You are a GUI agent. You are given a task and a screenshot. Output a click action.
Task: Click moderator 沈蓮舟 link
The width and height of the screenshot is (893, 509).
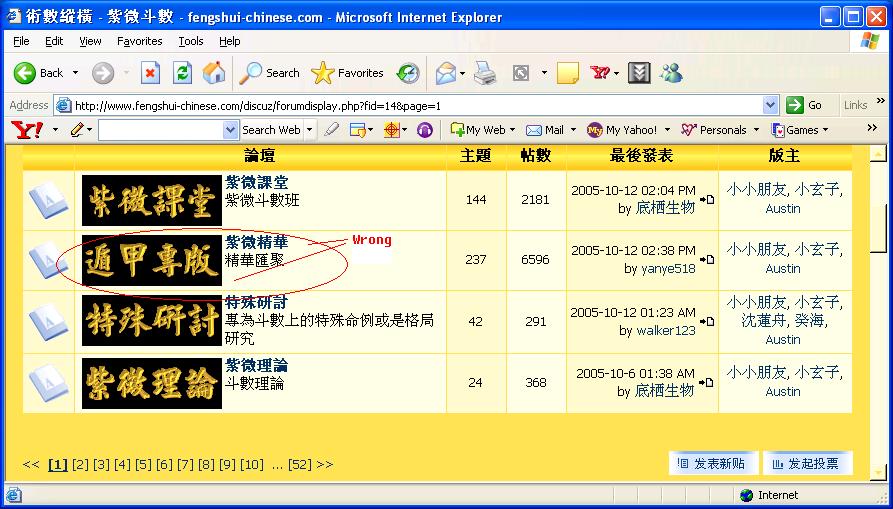763,321
